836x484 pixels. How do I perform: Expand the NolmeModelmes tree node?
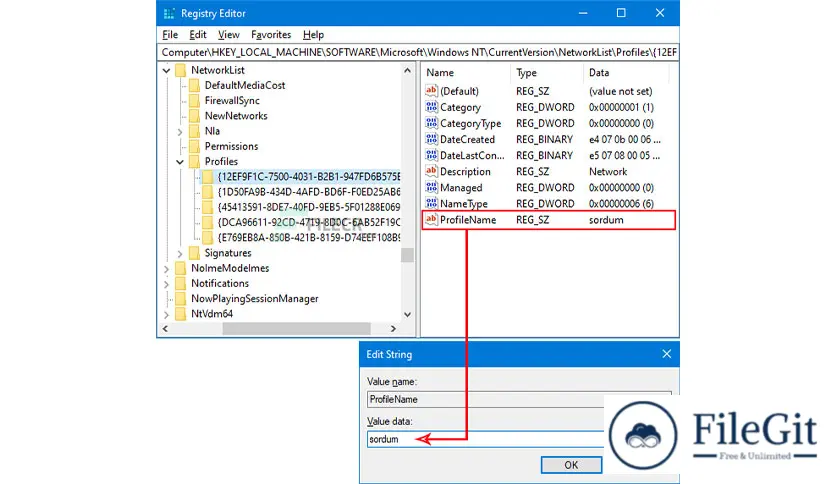(166, 269)
